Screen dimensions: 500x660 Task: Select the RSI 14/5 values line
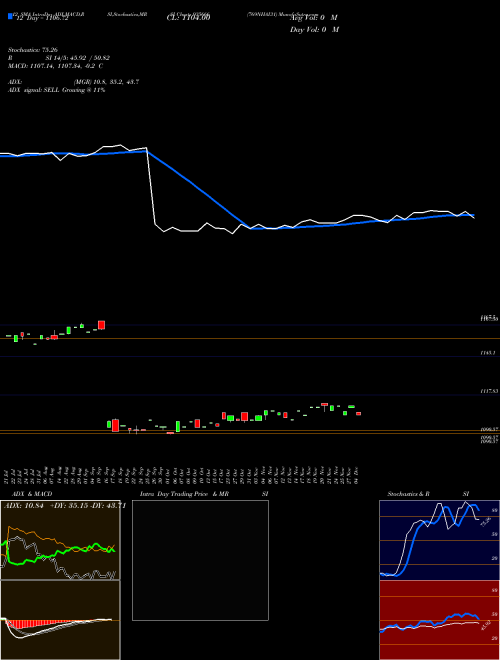[59, 58]
